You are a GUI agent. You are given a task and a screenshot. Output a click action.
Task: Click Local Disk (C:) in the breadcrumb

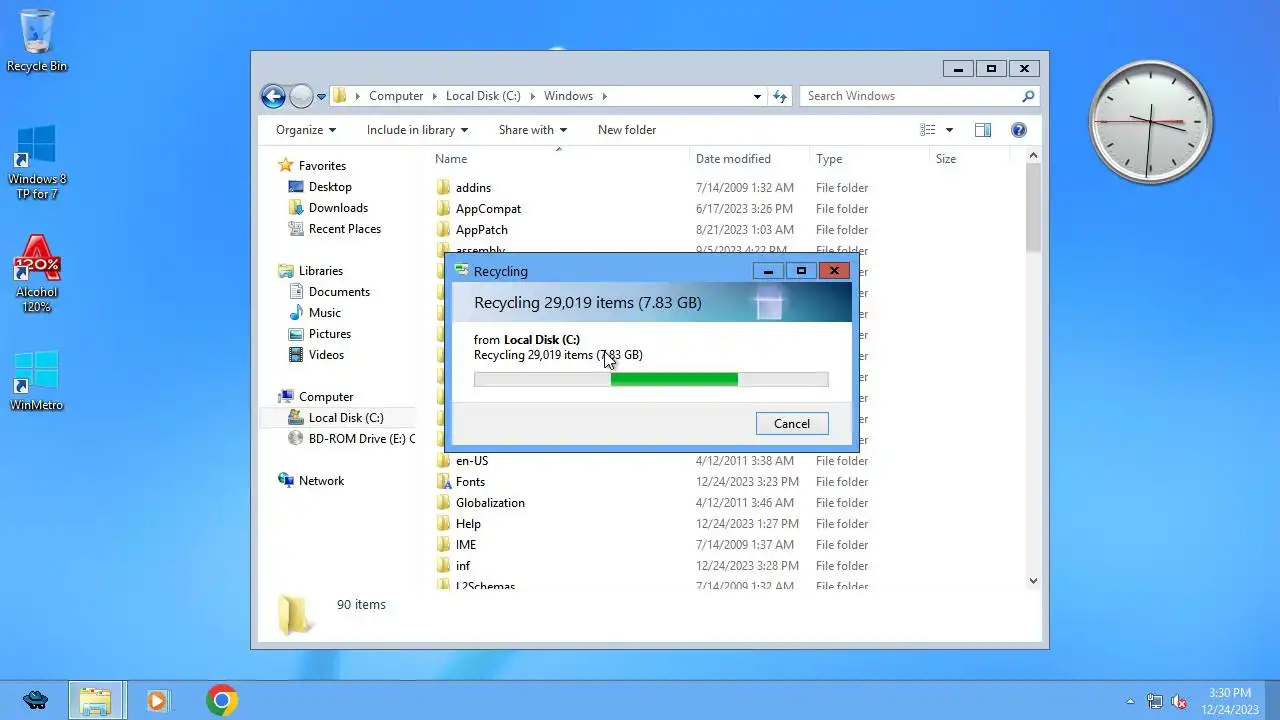[483, 96]
